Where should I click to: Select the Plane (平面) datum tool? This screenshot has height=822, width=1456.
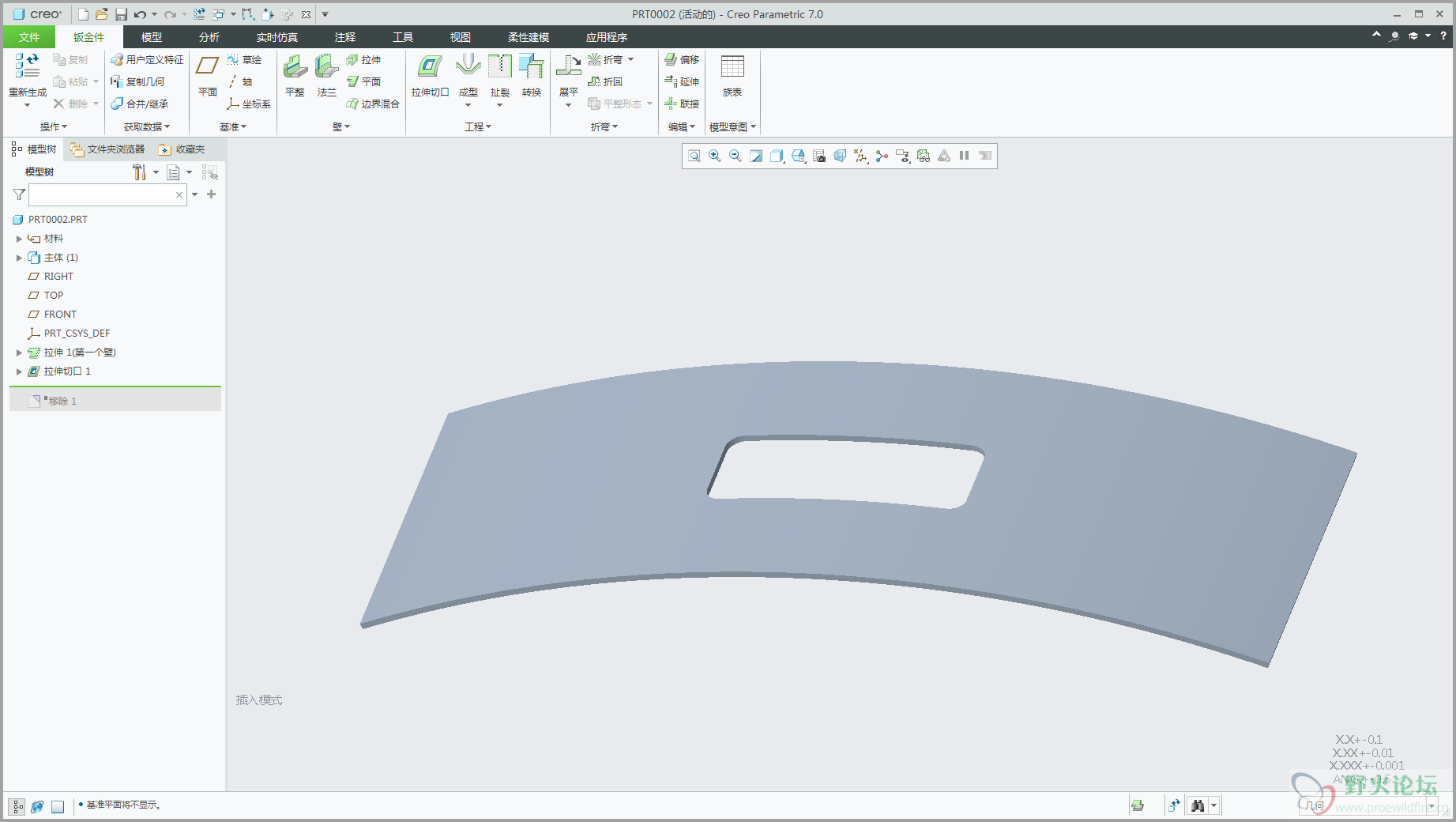[x=208, y=77]
